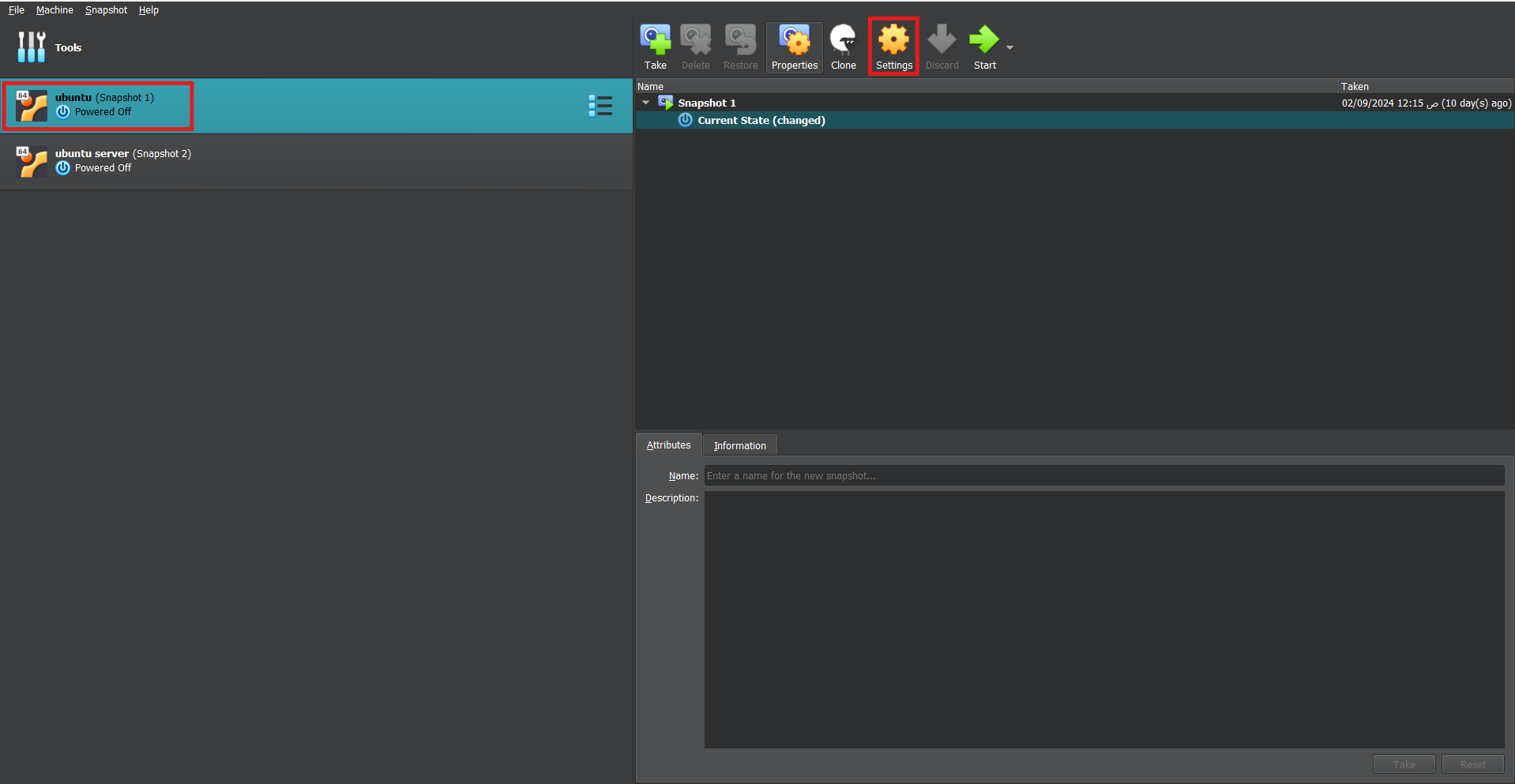The height and width of the screenshot is (784, 1515).
Task: Click the Discard toolbar icon
Action: tap(942, 39)
